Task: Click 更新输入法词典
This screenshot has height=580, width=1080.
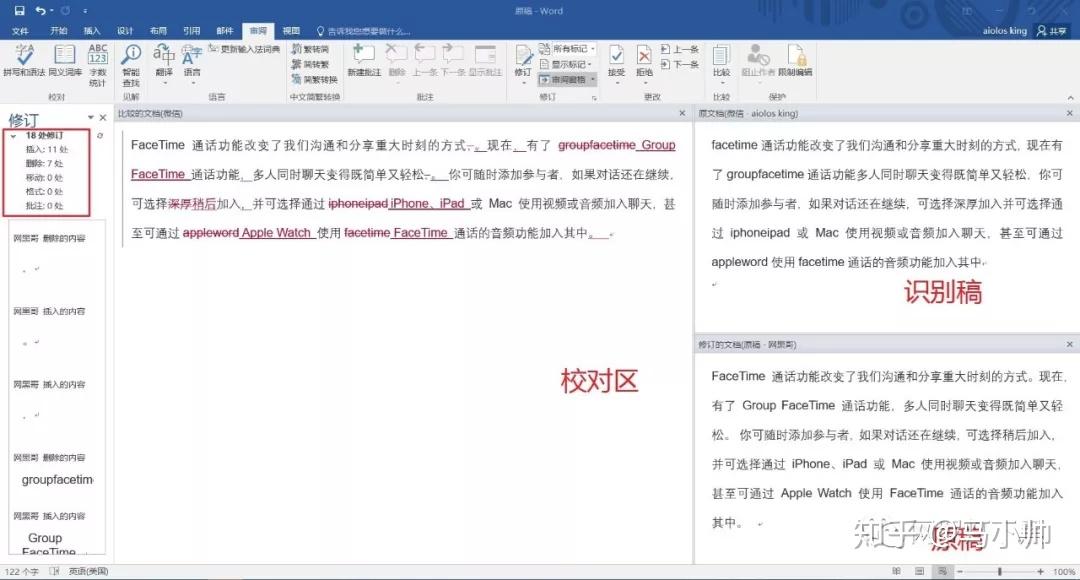Action: coord(245,49)
